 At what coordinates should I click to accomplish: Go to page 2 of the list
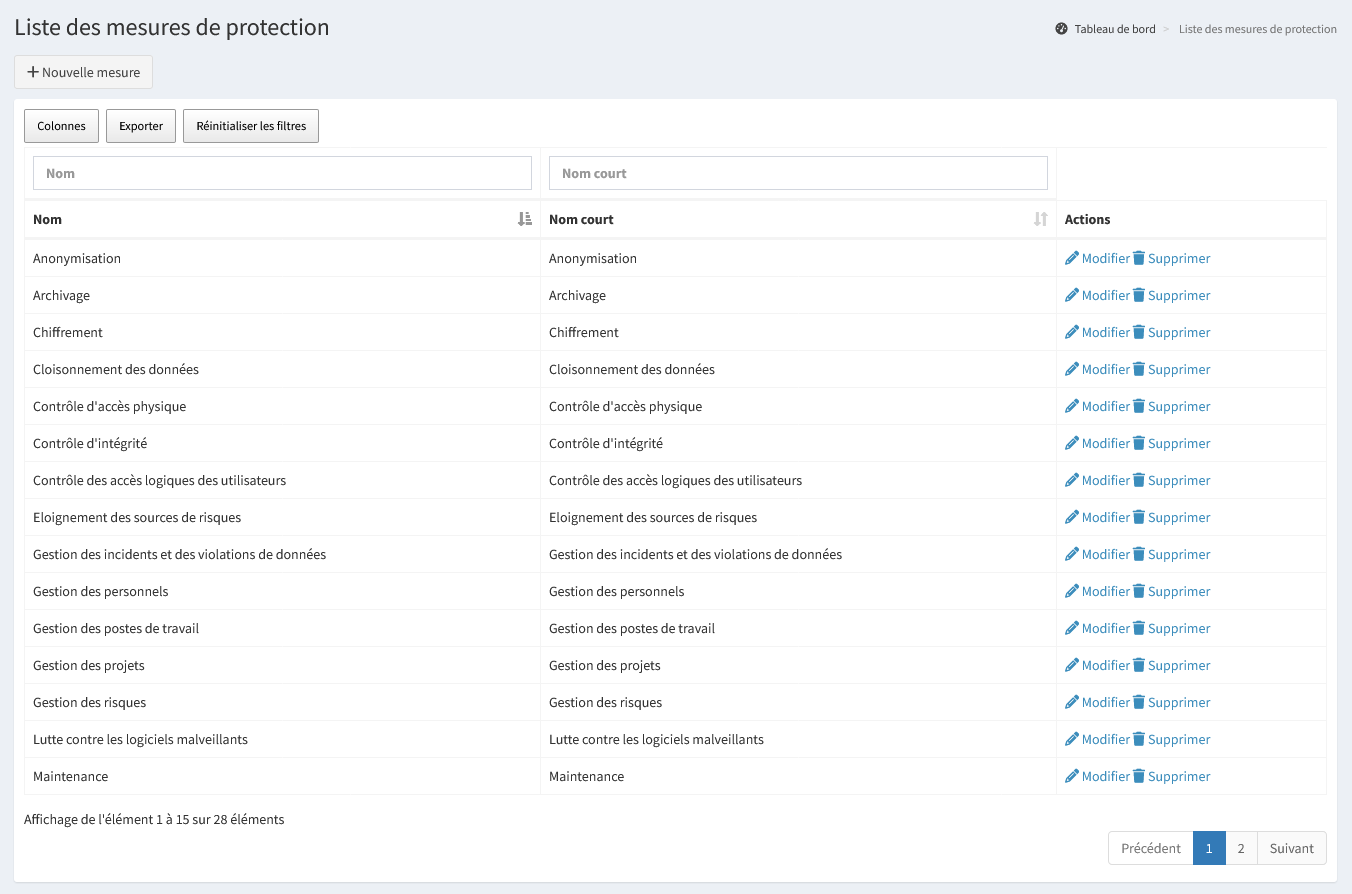pos(1241,848)
